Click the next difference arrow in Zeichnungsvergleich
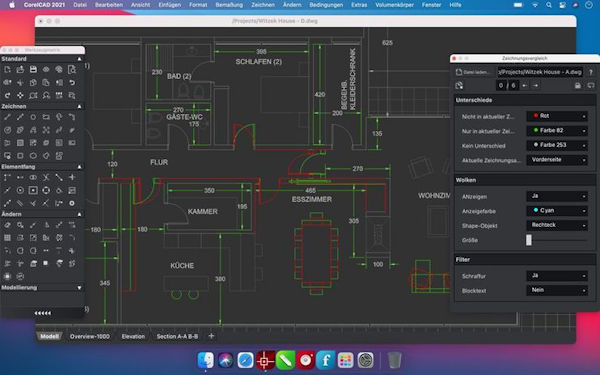Image resolution: width=600 pixels, height=375 pixels. (536, 85)
